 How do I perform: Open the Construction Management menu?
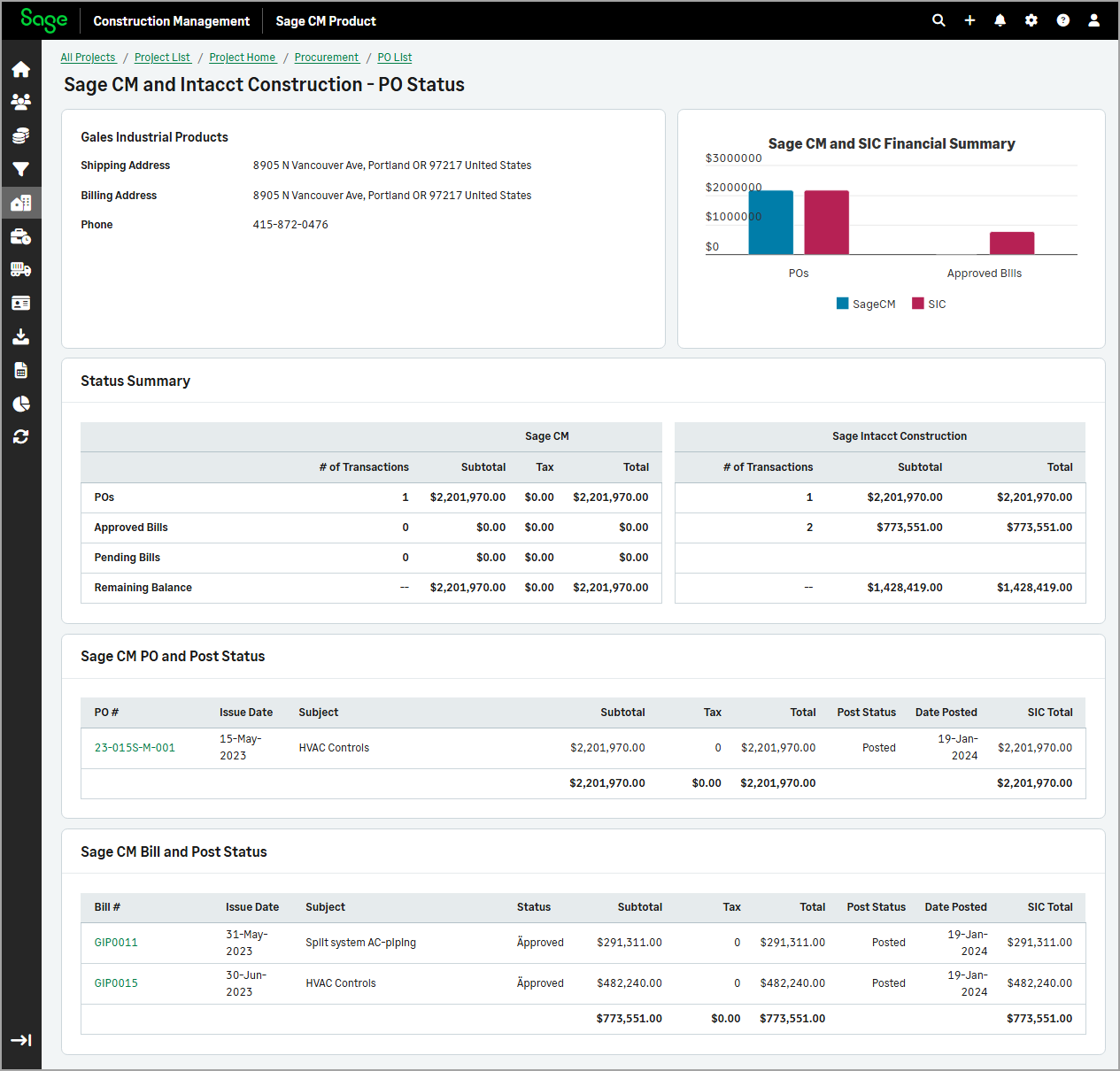tap(172, 21)
